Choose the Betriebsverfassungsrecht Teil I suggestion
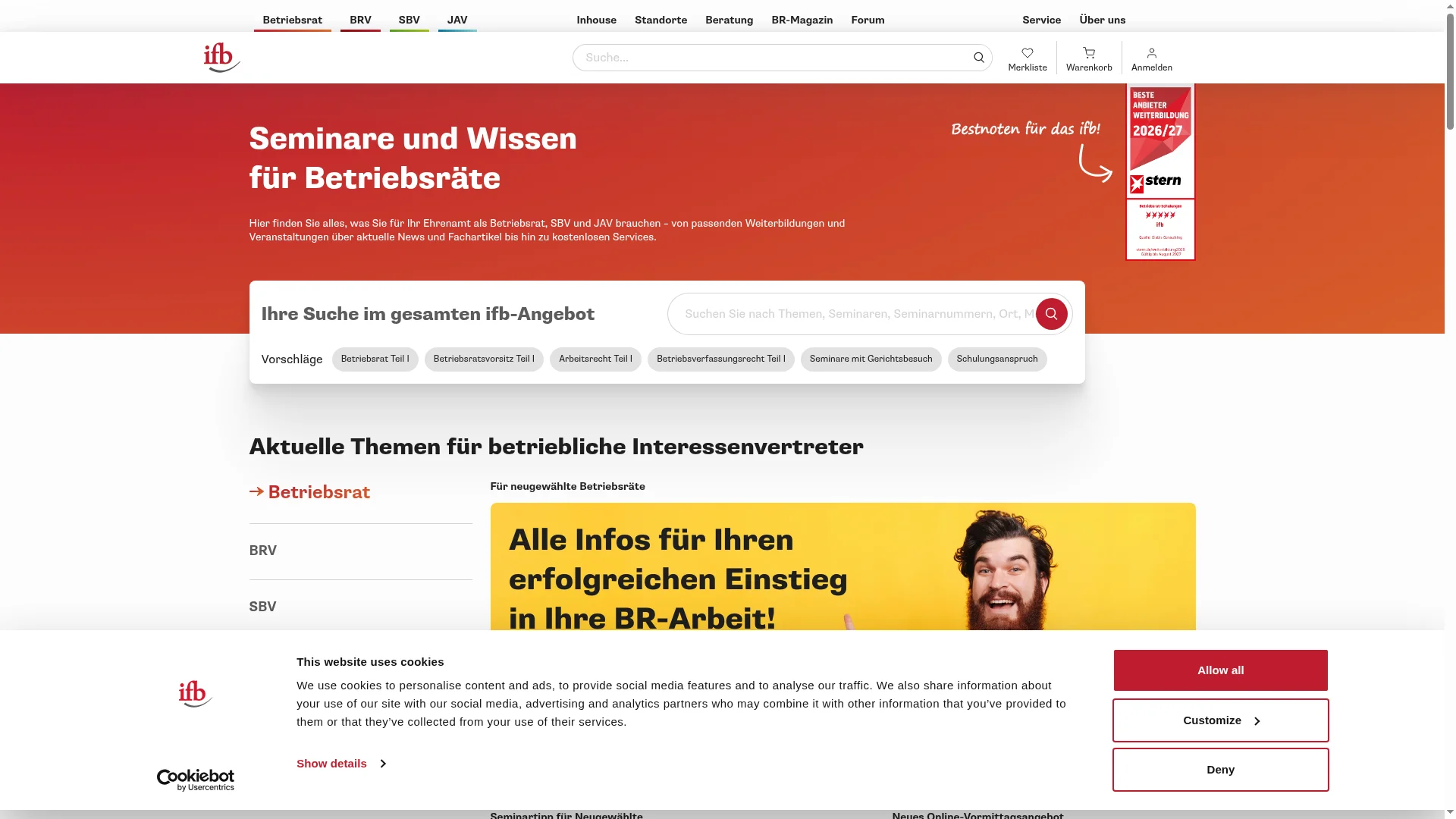Image resolution: width=1456 pixels, height=819 pixels. 720,359
